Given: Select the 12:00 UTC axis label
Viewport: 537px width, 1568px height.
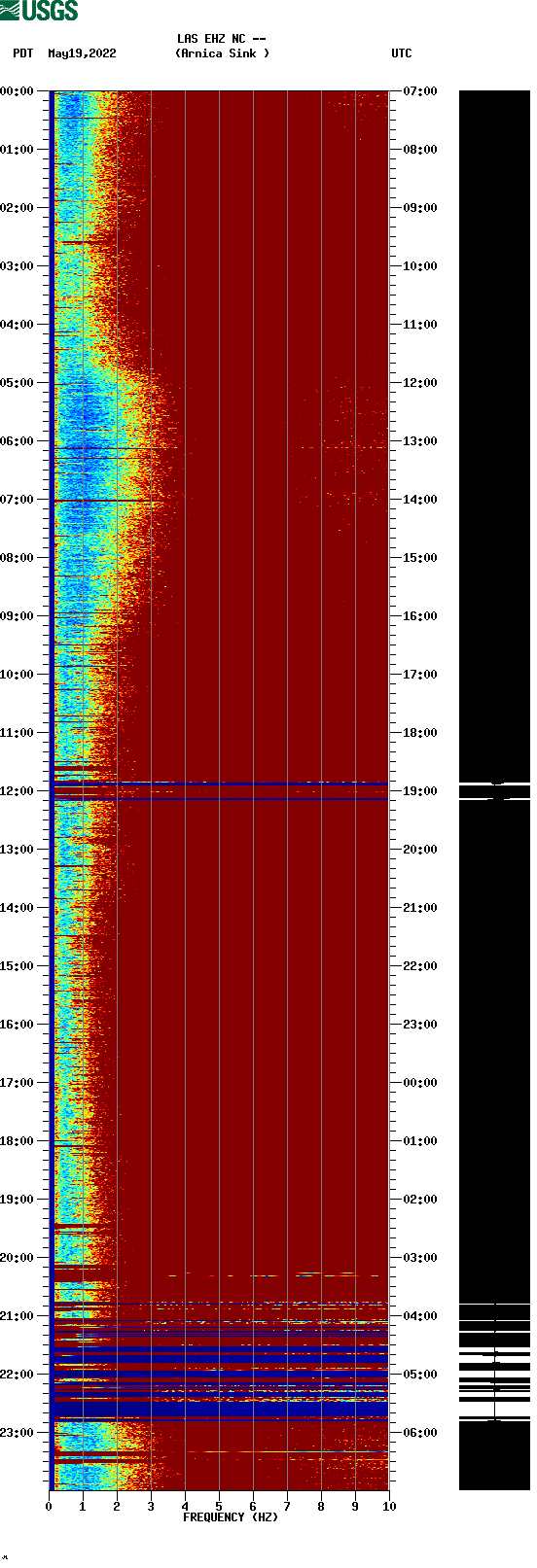Looking at the screenshot, I should click(x=420, y=383).
